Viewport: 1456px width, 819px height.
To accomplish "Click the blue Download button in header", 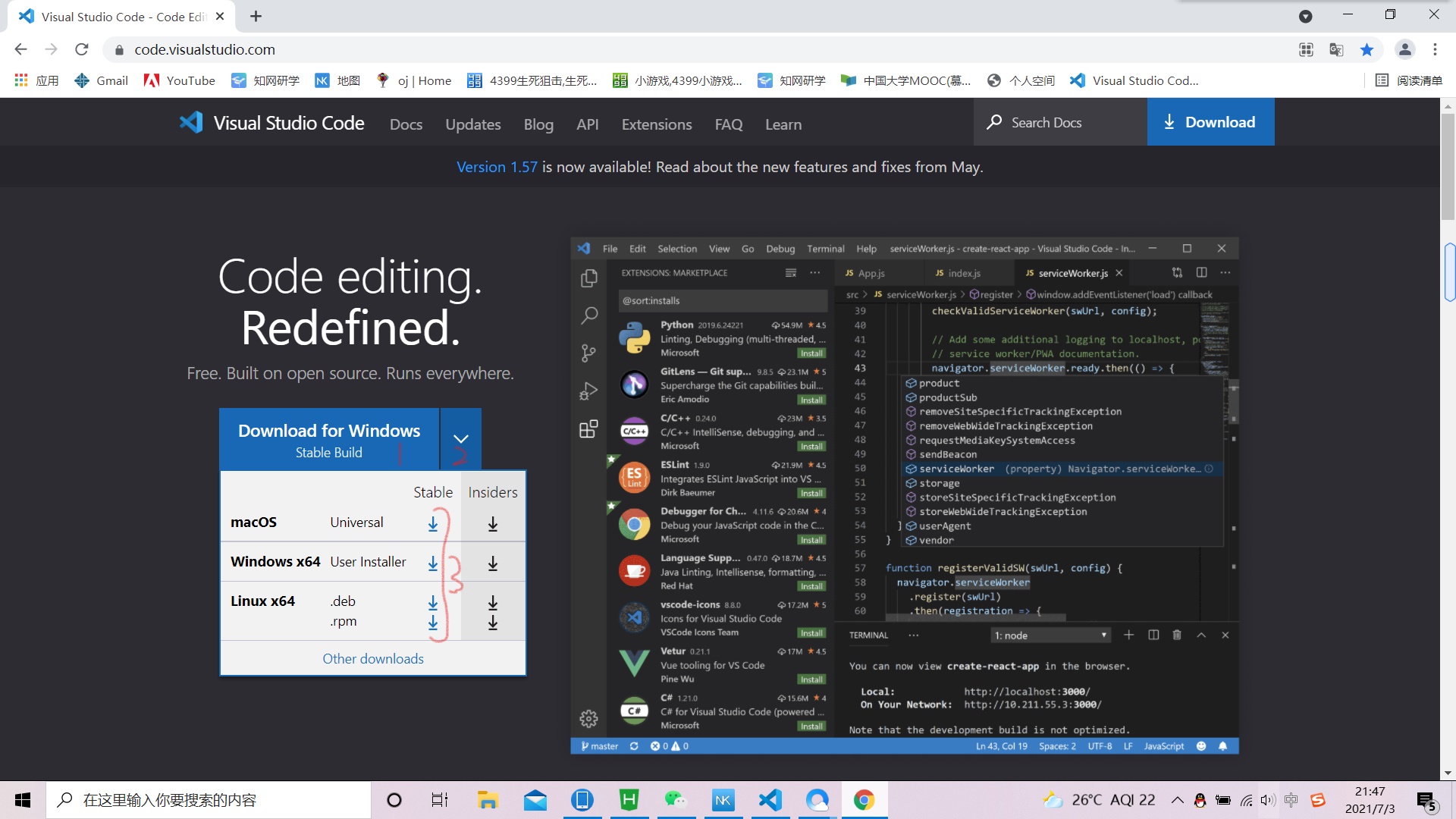I will (x=1210, y=122).
